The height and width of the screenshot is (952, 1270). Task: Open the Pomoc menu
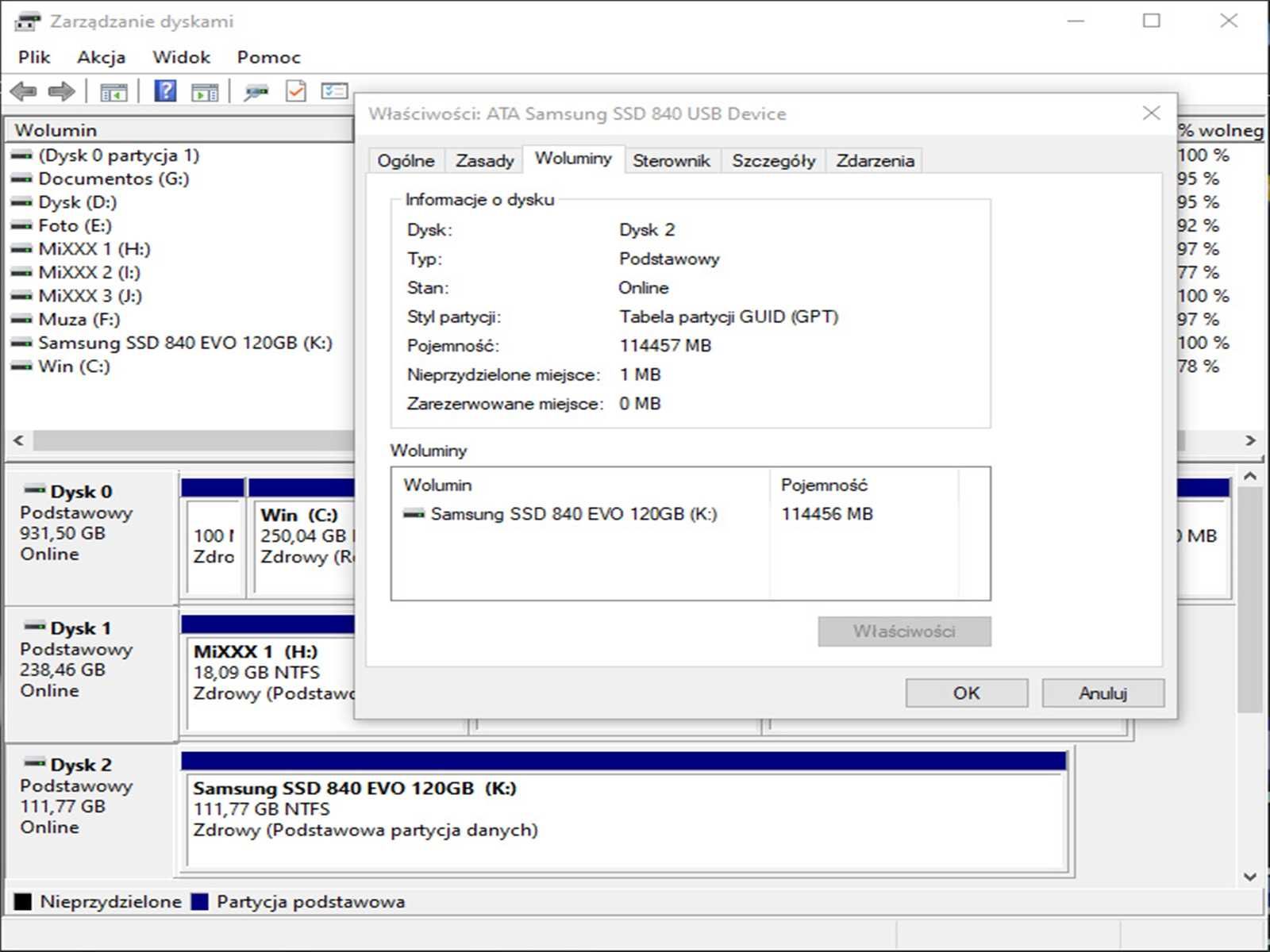(269, 57)
